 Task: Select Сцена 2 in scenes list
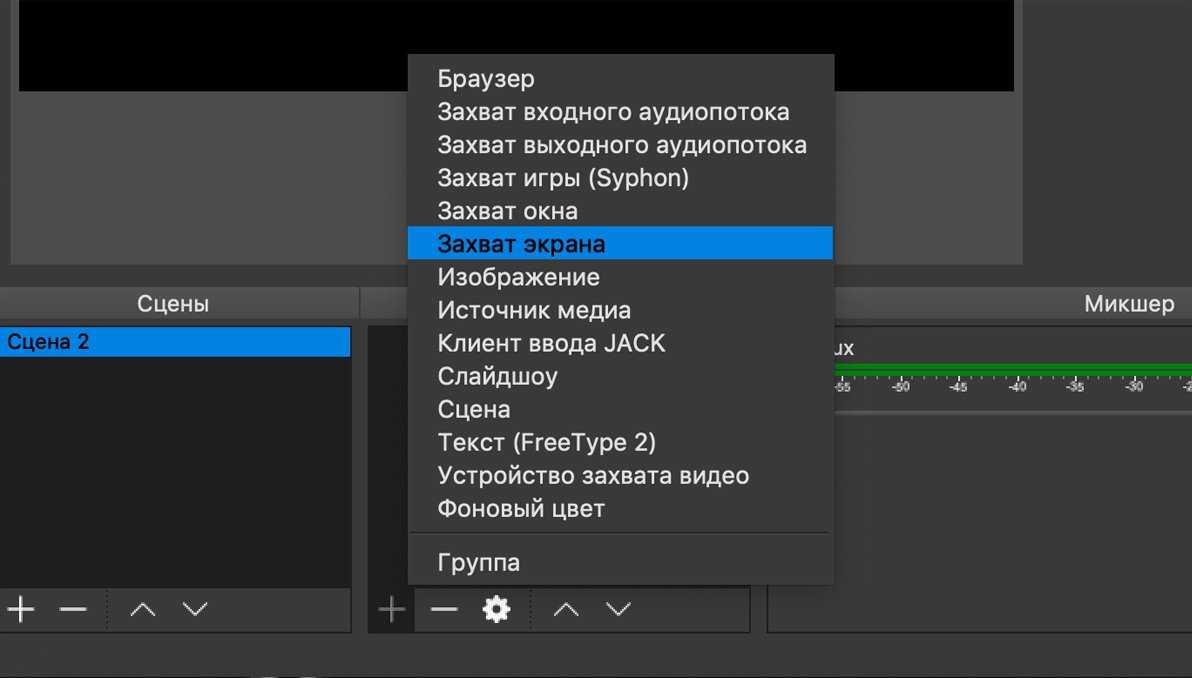point(175,342)
